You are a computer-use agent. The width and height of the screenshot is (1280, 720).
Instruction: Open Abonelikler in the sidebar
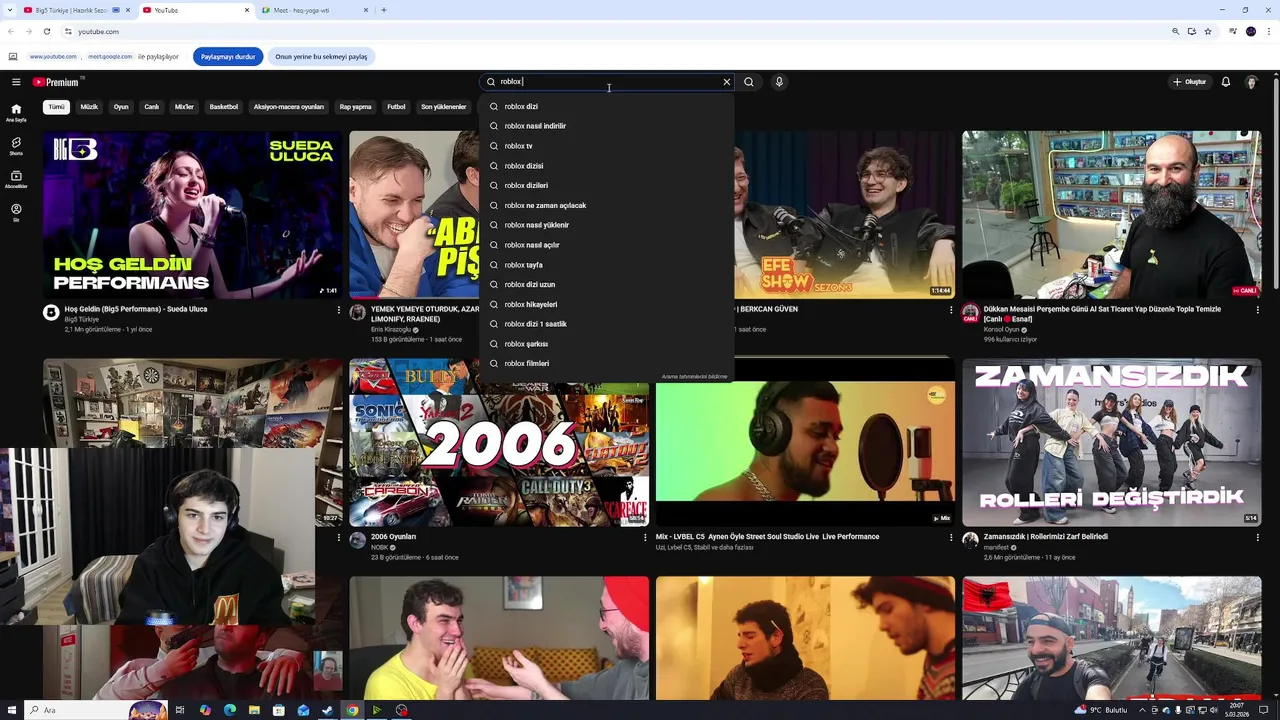pyautogui.click(x=16, y=179)
